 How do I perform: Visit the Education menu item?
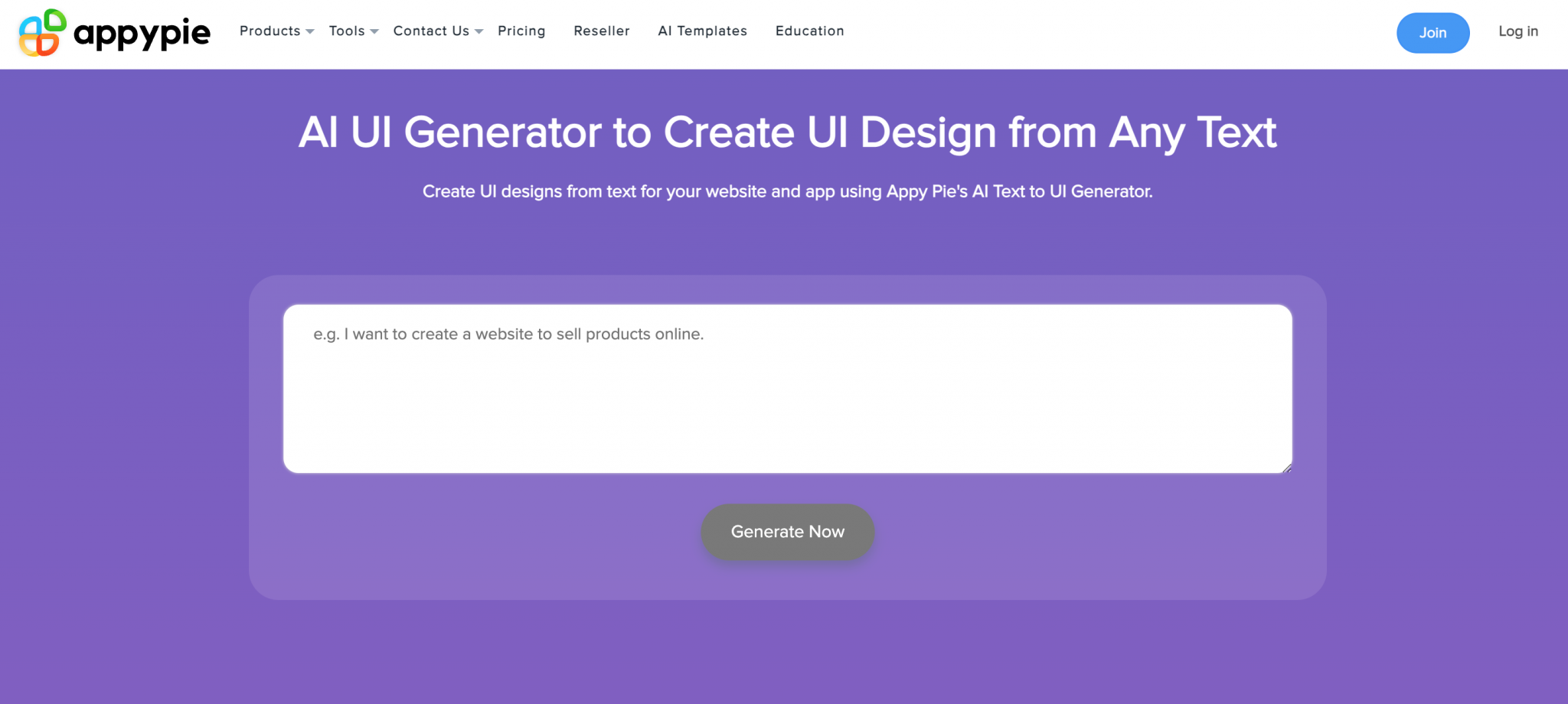pyautogui.click(x=809, y=31)
